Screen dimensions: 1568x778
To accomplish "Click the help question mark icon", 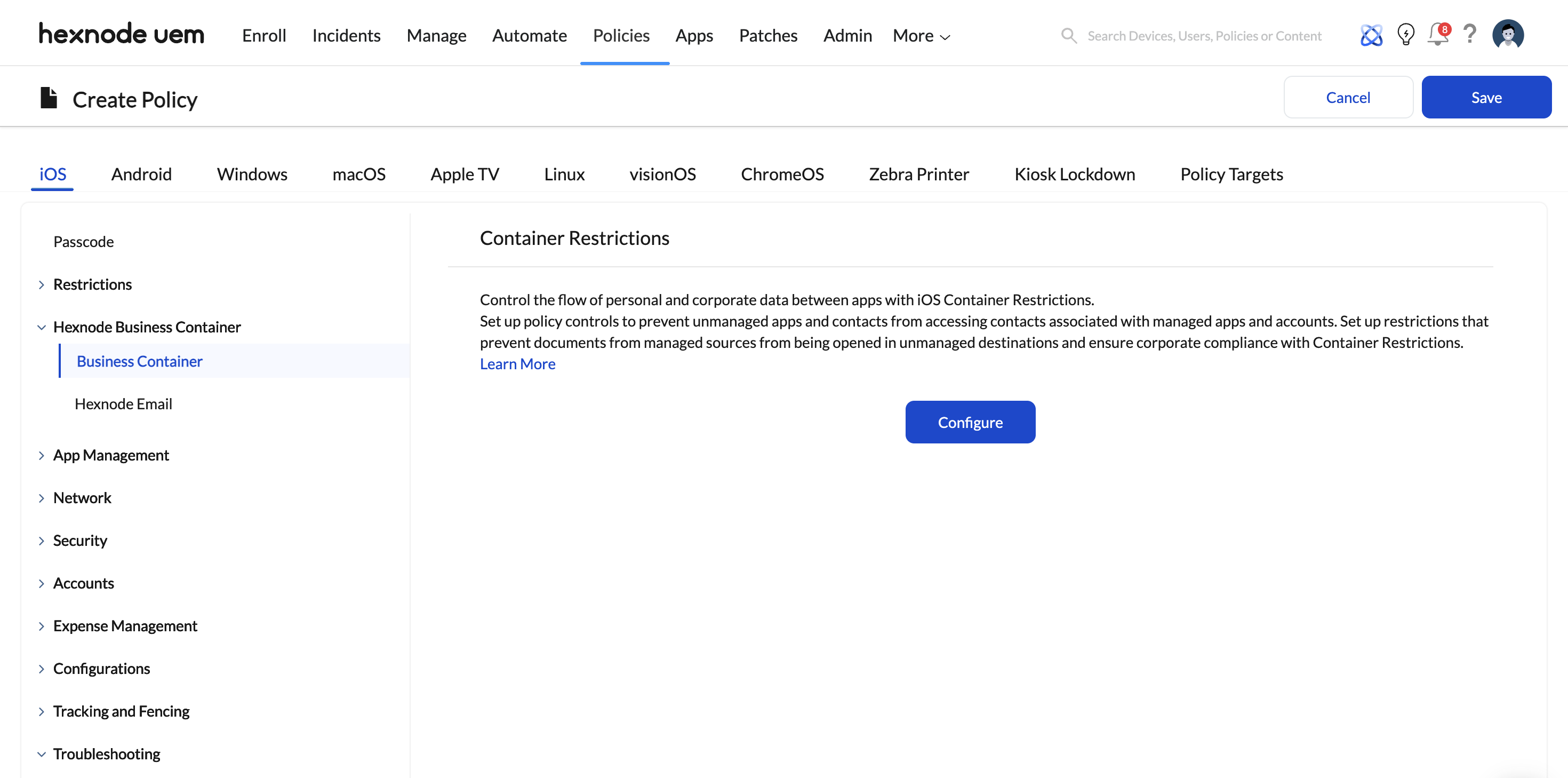I will point(1469,35).
